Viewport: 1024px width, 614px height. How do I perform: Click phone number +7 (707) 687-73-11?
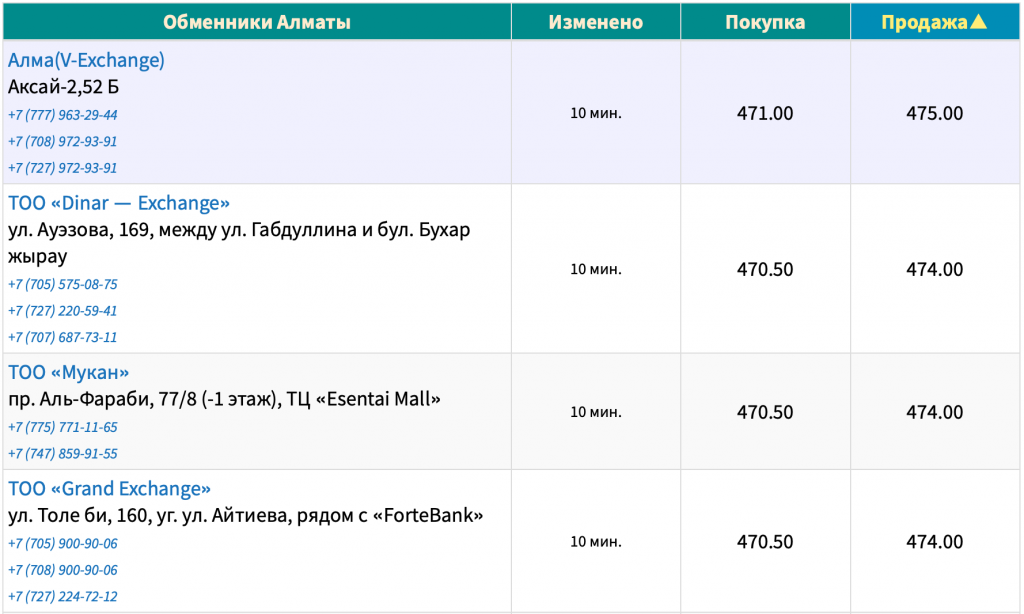[x=63, y=338]
